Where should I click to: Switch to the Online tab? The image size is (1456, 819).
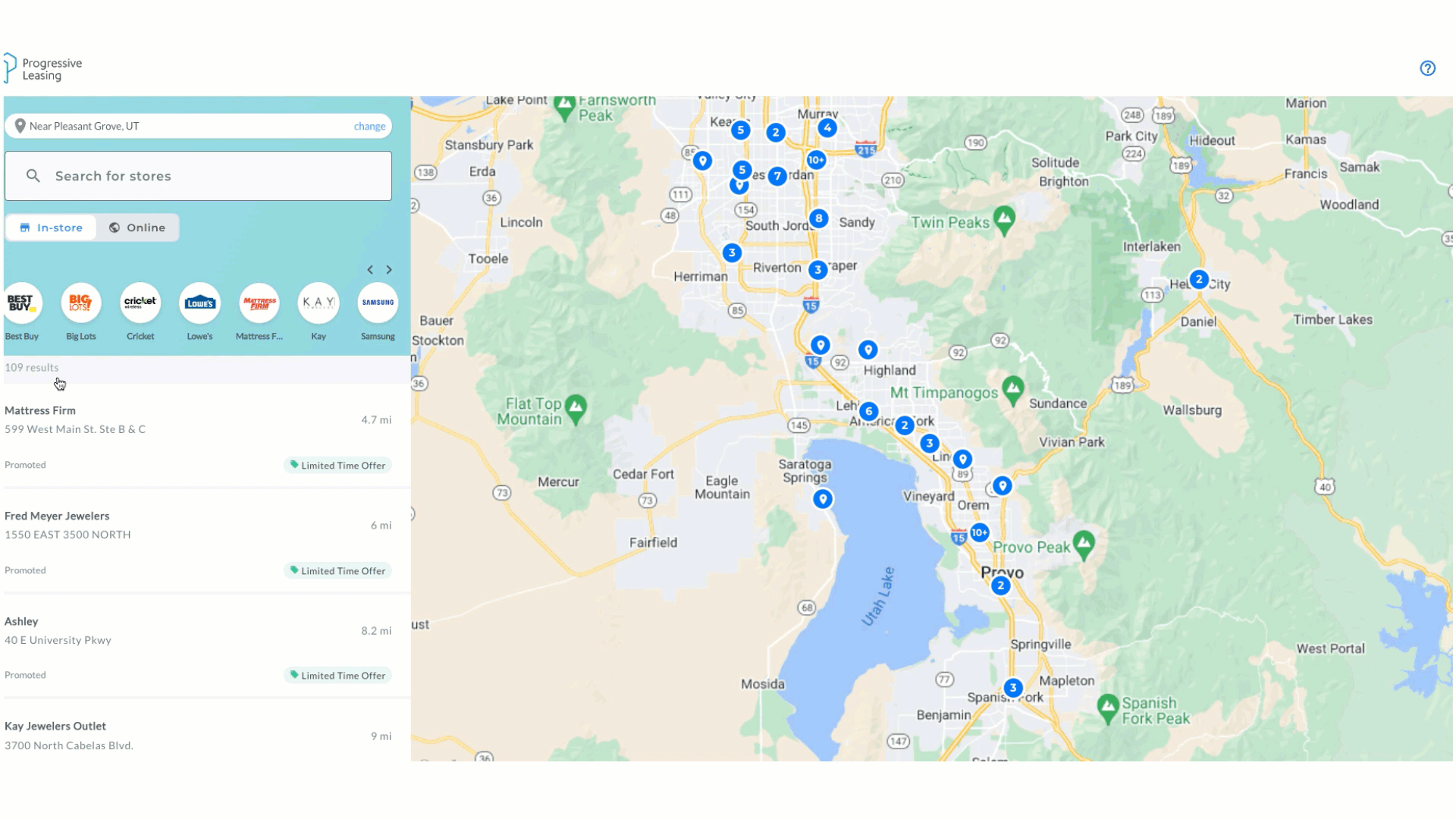(x=137, y=227)
